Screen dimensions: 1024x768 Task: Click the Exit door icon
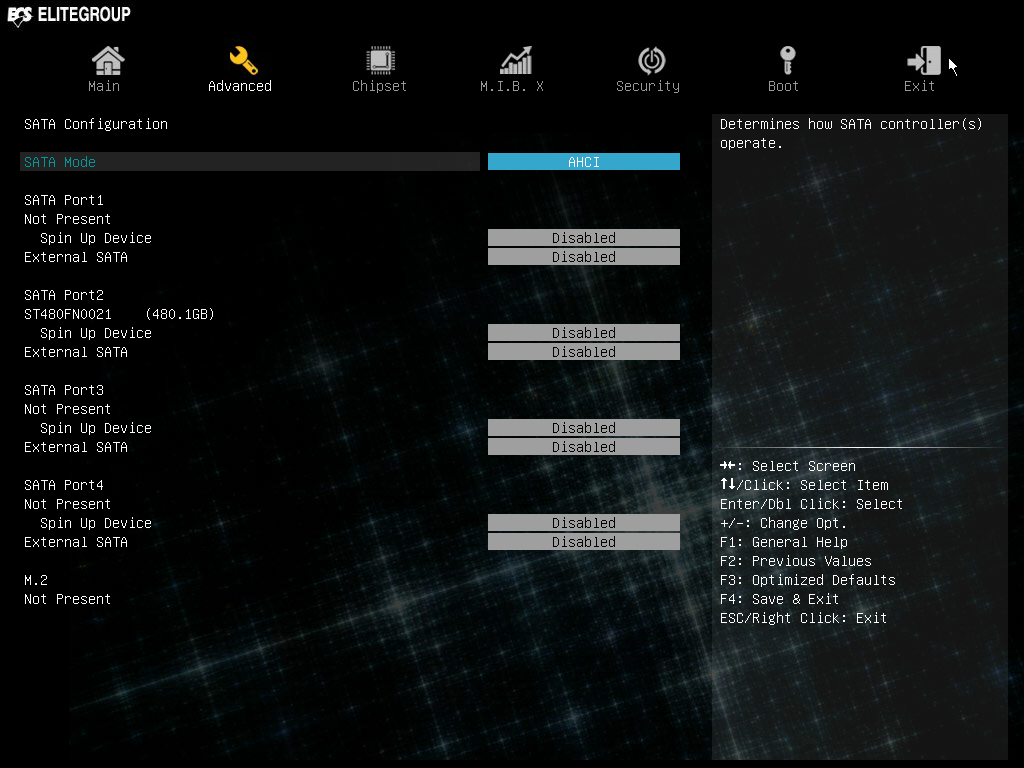point(923,60)
